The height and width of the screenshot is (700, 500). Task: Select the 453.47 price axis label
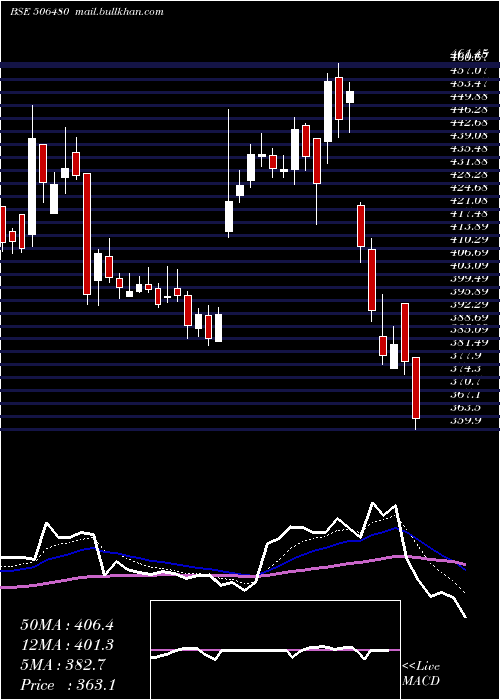click(x=468, y=83)
